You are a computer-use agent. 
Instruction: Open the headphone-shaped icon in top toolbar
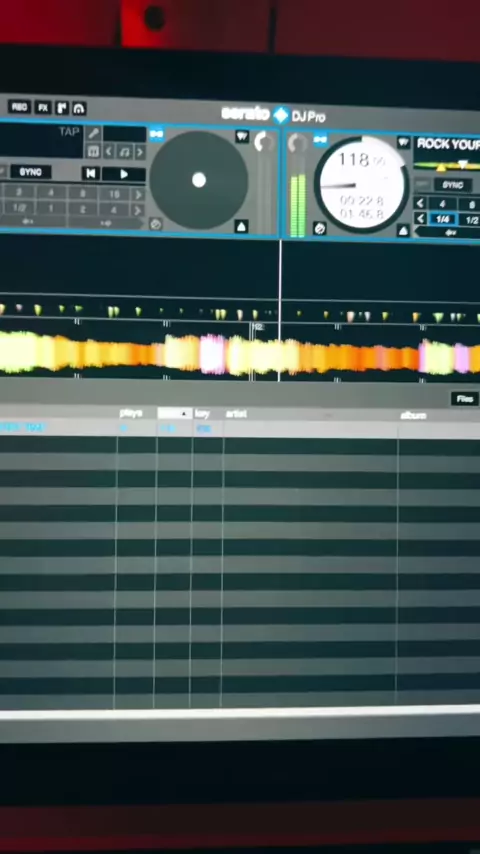click(79, 108)
